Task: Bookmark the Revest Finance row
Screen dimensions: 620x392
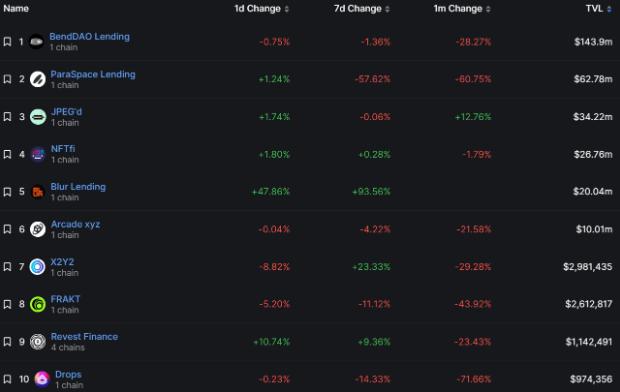Action: click(7, 342)
